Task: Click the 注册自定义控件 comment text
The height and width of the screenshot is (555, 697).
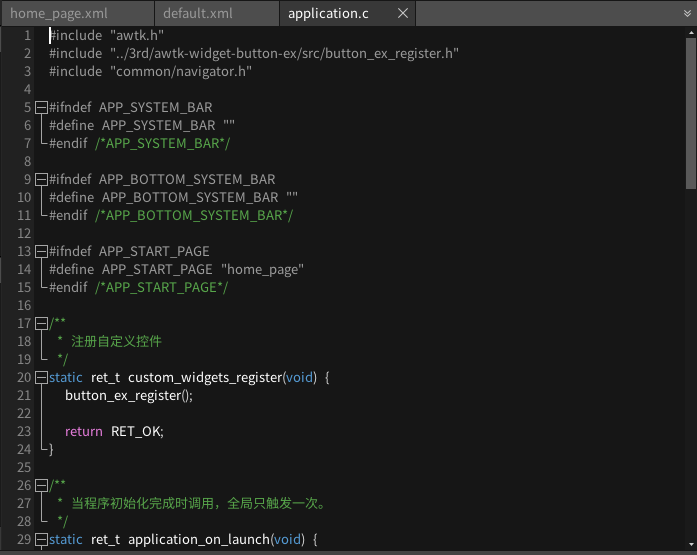Action: click(116, 341)
